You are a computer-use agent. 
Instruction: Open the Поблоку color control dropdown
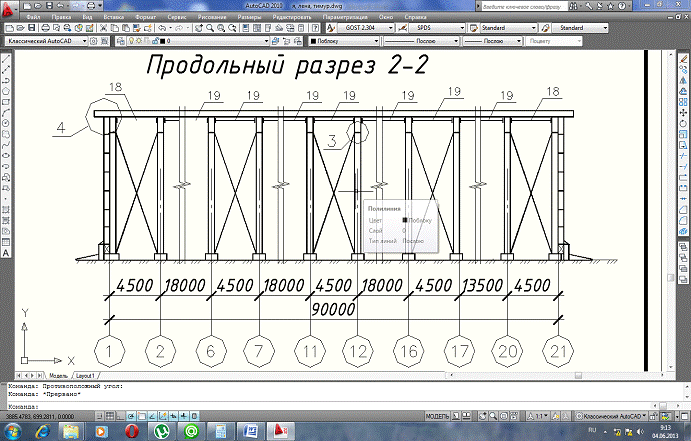[x=341, y=42]
